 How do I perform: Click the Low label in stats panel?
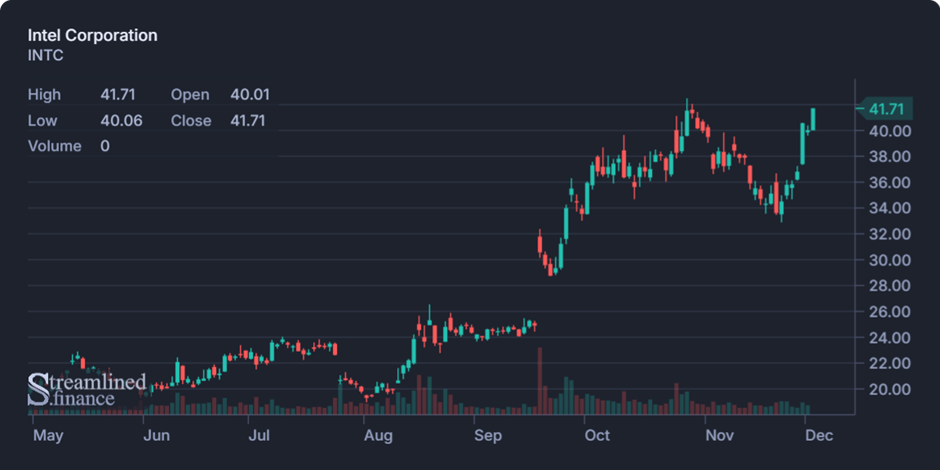(43, 120)
